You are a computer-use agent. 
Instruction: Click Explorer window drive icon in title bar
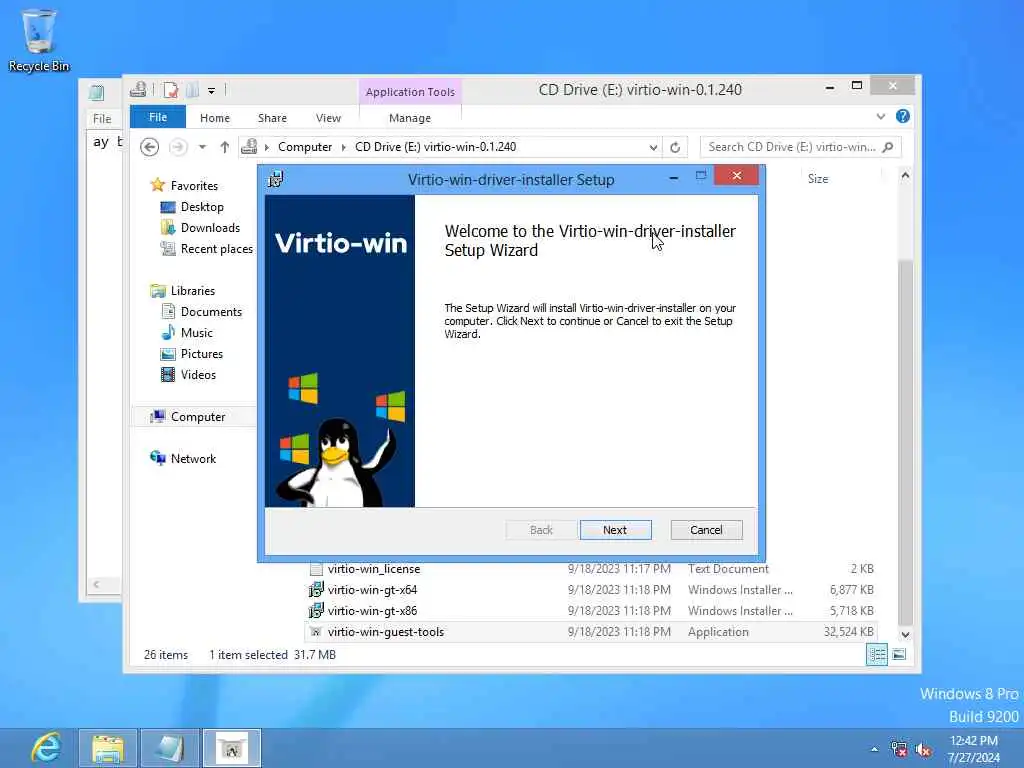click(138, 89)
